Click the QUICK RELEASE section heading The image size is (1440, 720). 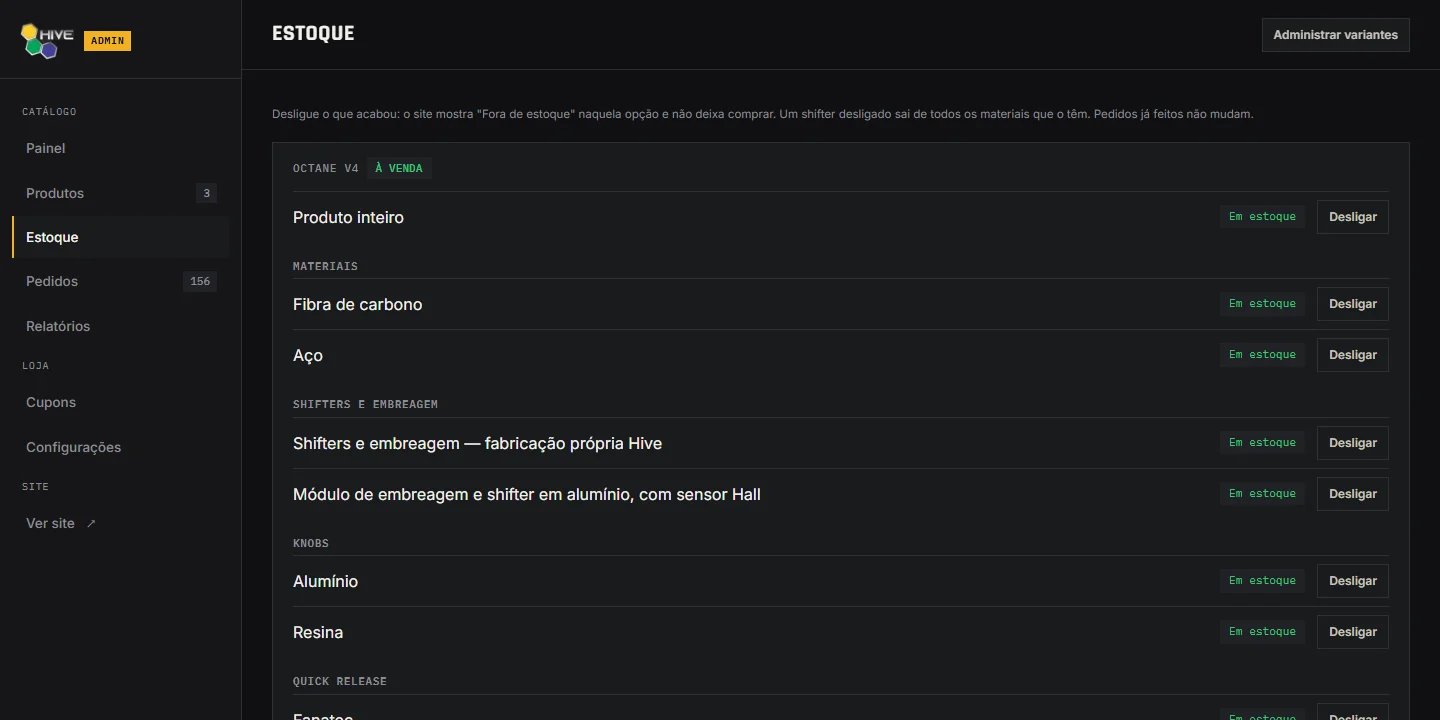point(340,681)
